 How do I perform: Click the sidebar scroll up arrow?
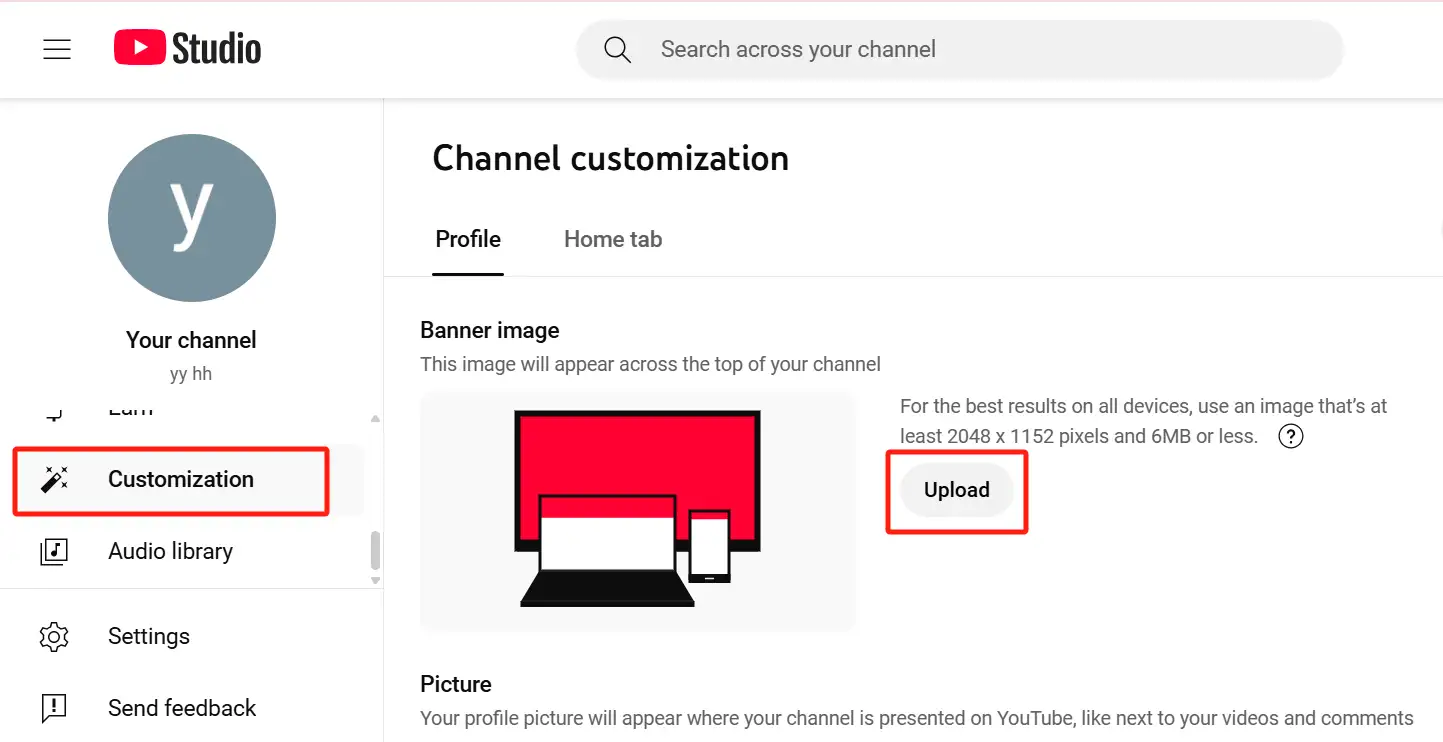click(x=375, y=418)
